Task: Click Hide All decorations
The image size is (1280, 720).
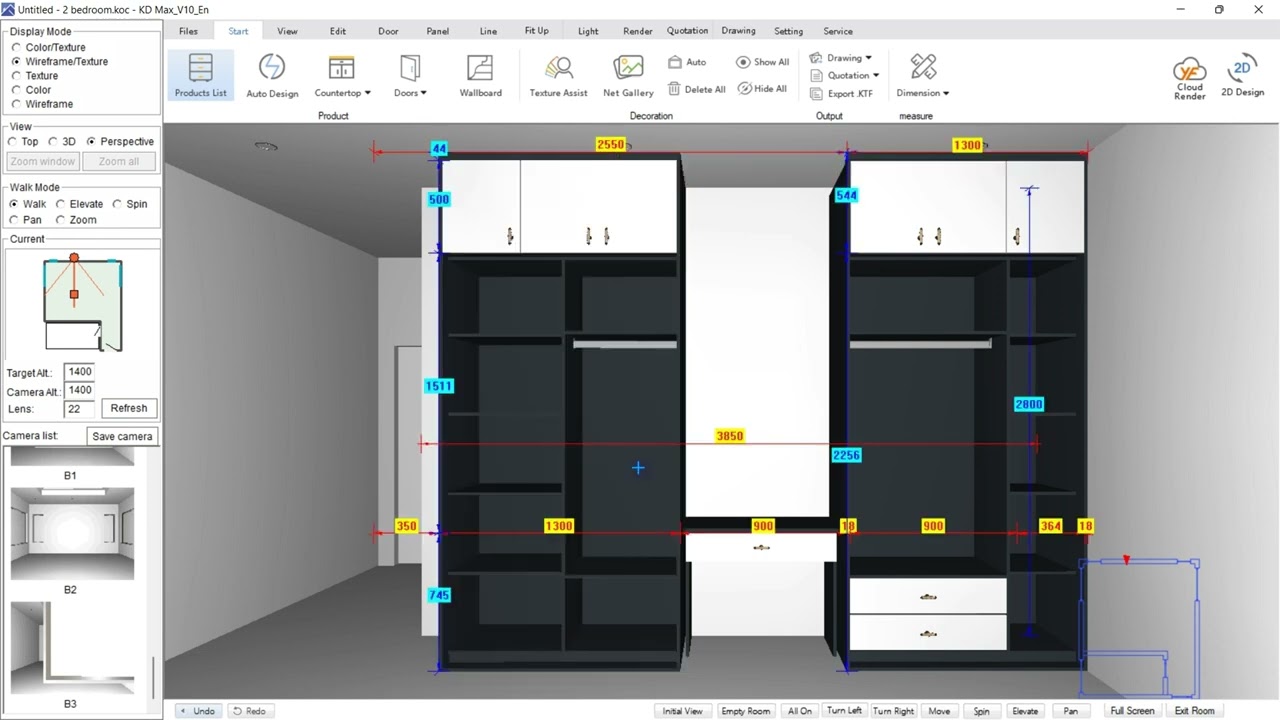Action: coord(763,89)
